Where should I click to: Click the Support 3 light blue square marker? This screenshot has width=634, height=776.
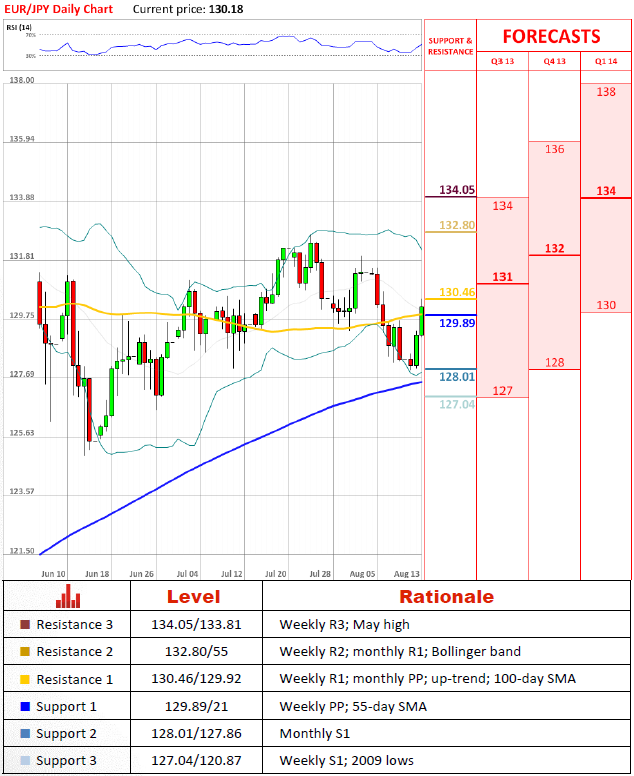click(x=25, y=761)
